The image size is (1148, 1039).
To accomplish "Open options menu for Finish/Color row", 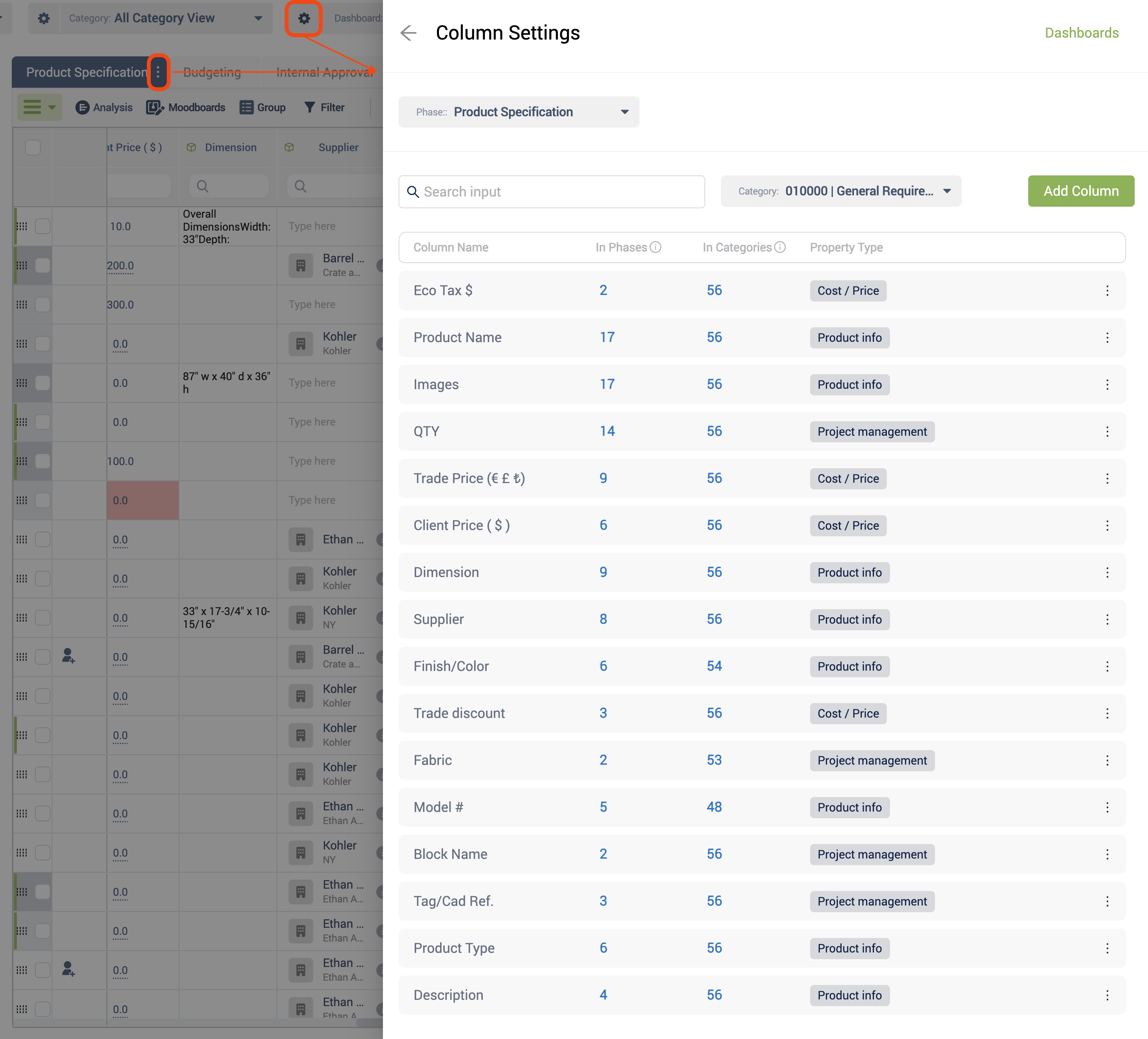I will [1107, 667].
